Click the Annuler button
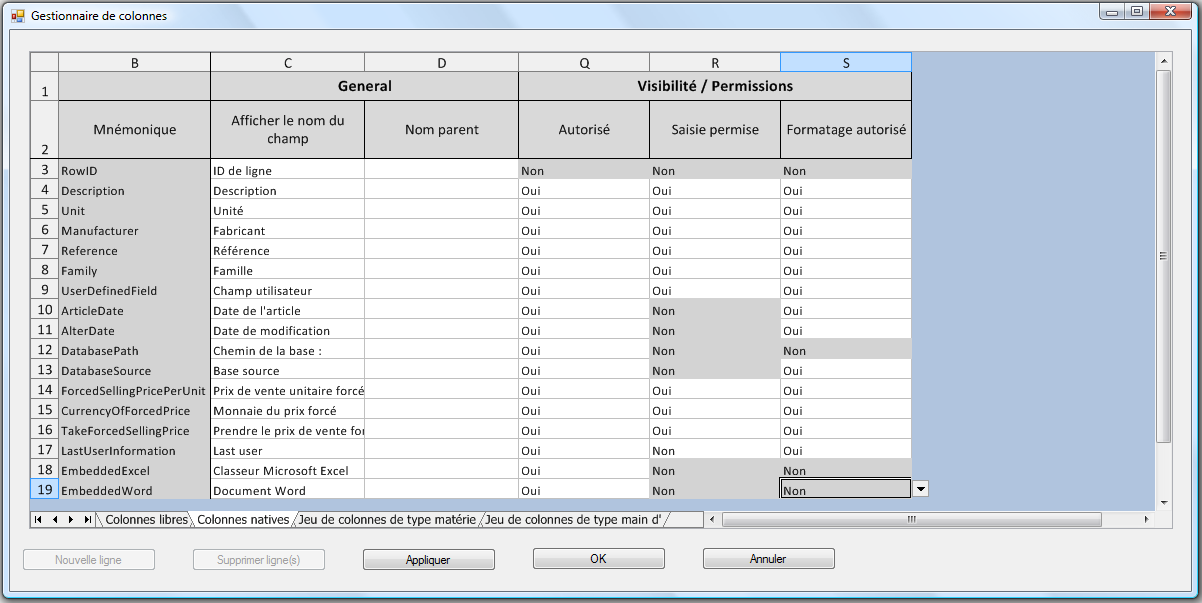Screen dimensions: 1202x603 (768, 559)
